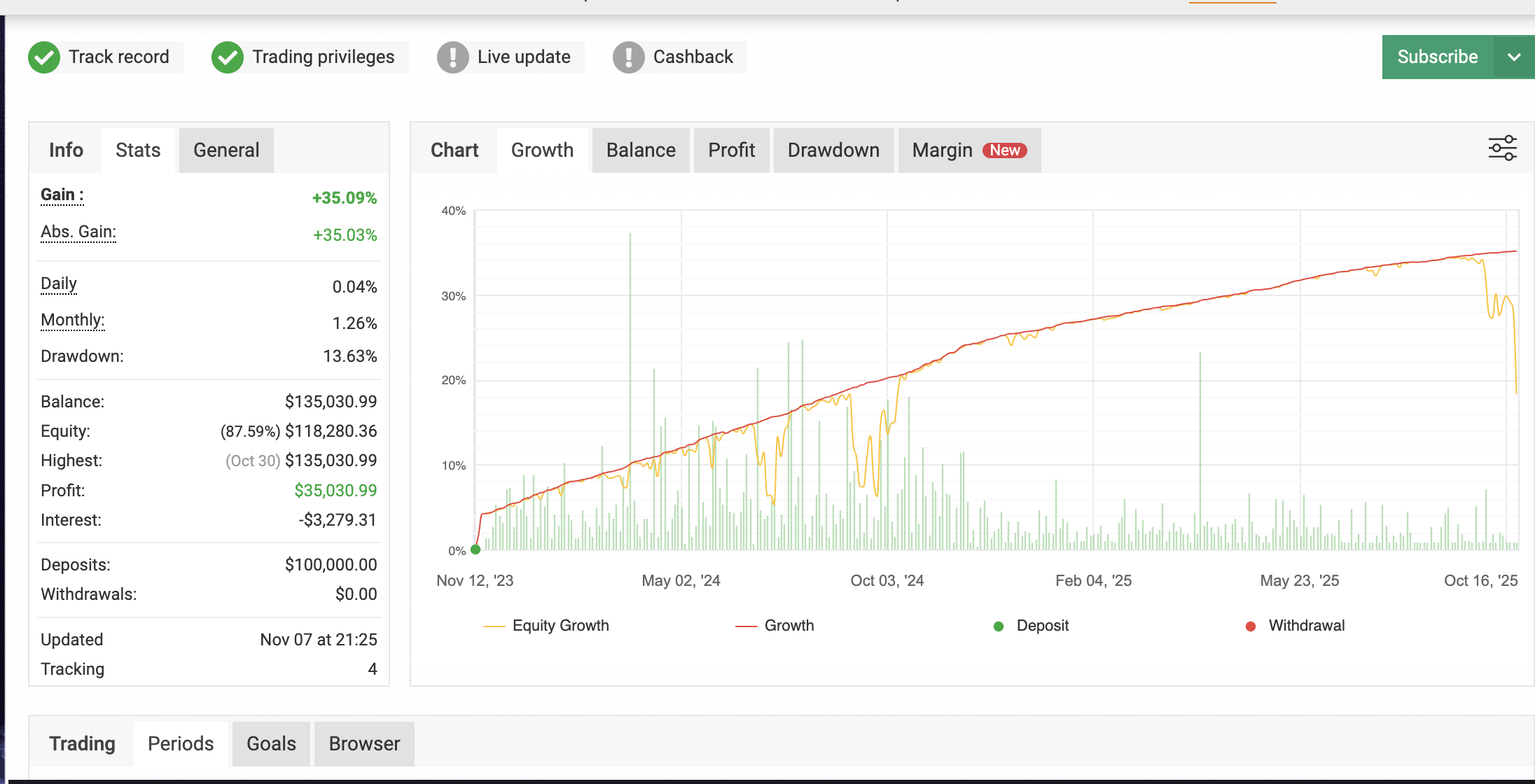Select the Balance chart tab
This screenshot has height=784, width=1535.
click(641, 150)
